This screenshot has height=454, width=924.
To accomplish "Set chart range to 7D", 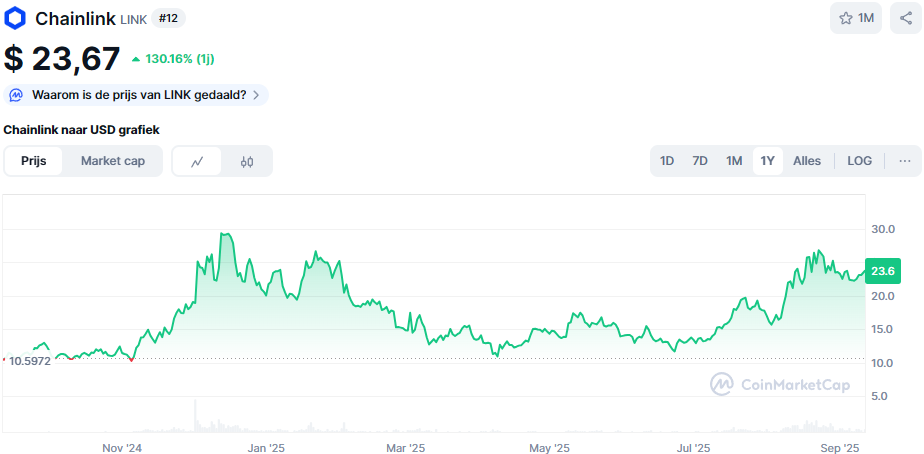I will [699, 160].
